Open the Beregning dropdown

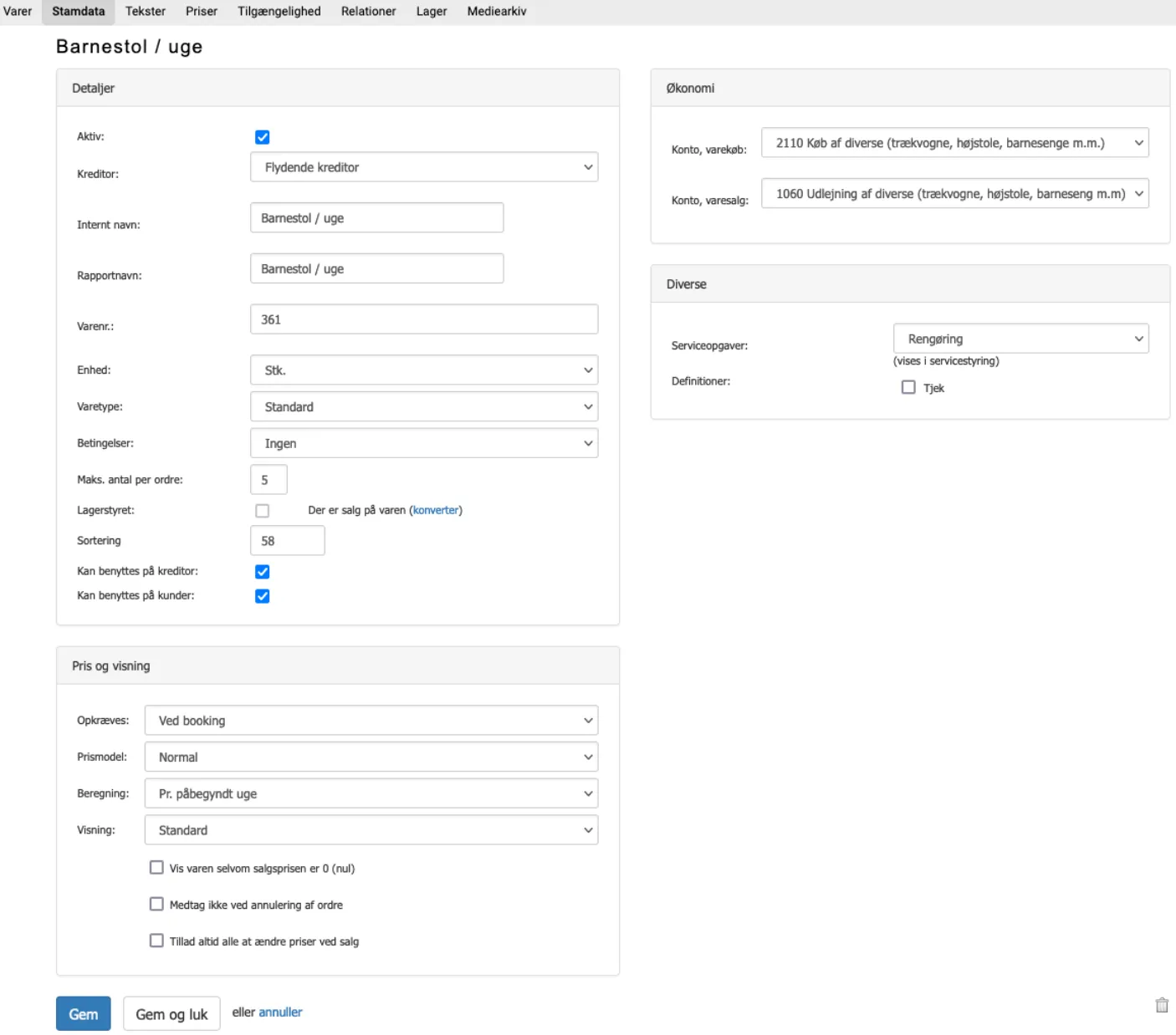(371, 793)
